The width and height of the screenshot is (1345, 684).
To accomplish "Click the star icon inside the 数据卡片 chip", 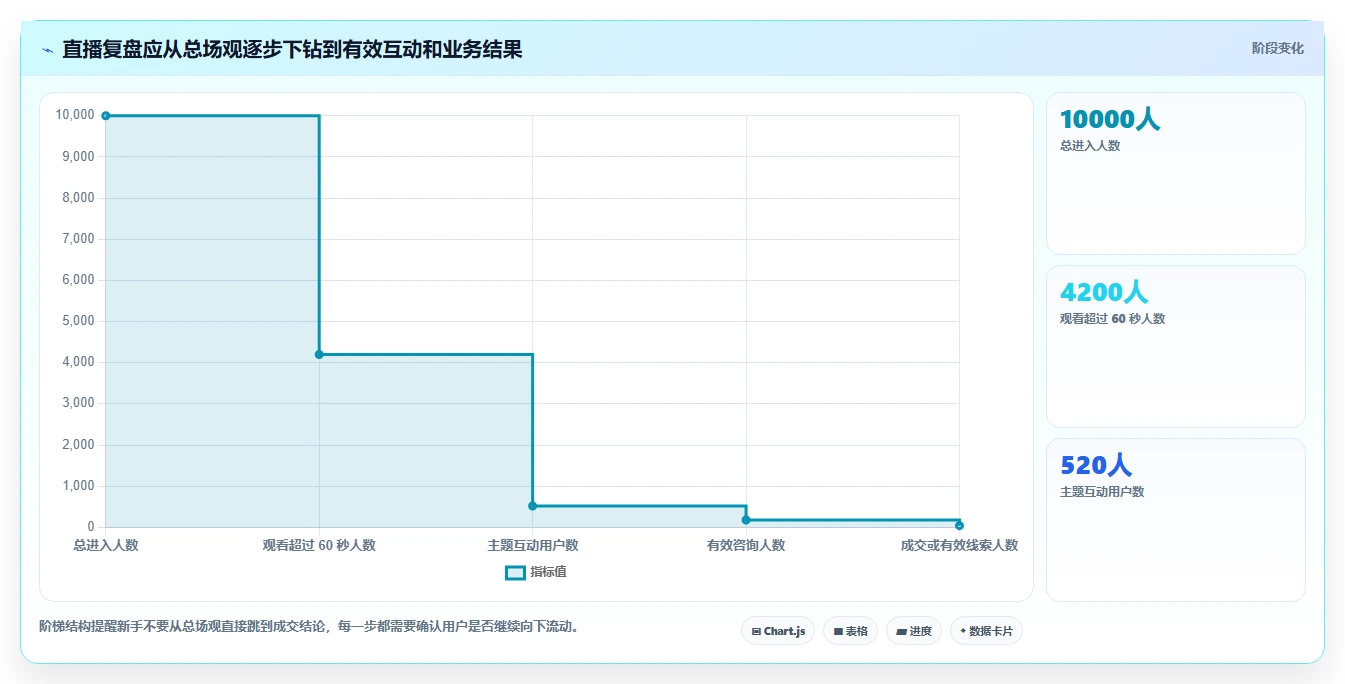I will click(x=963, y=631).
